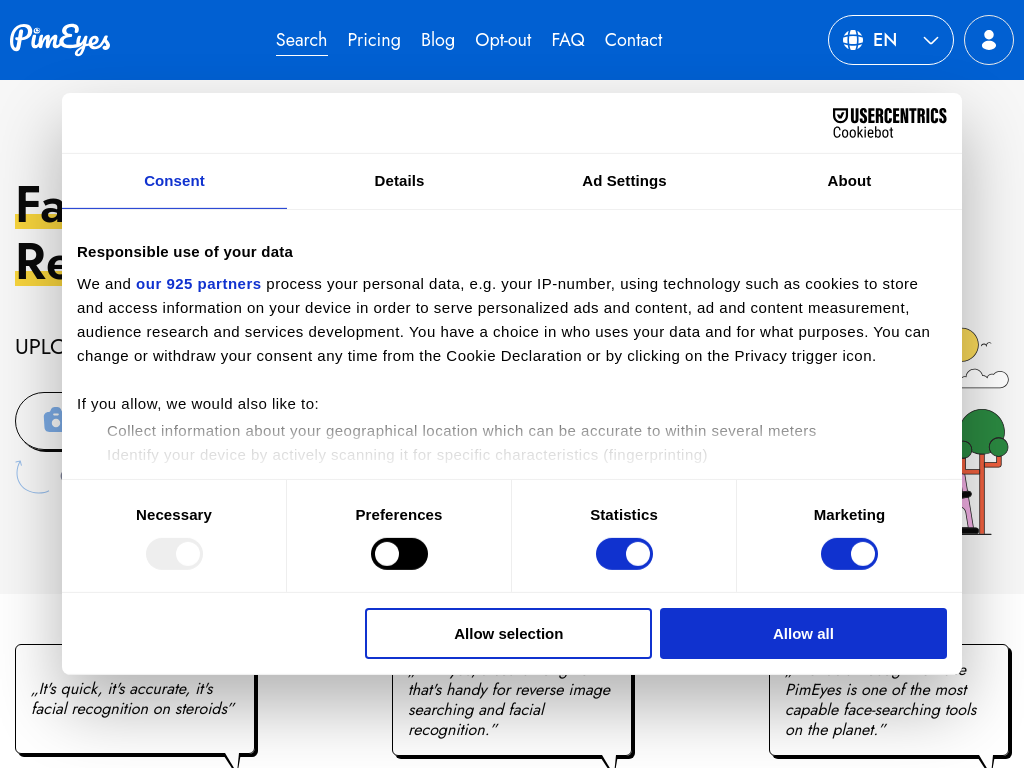Select the About tab
The image size is (1024, 768).
(x=849, y=181)
